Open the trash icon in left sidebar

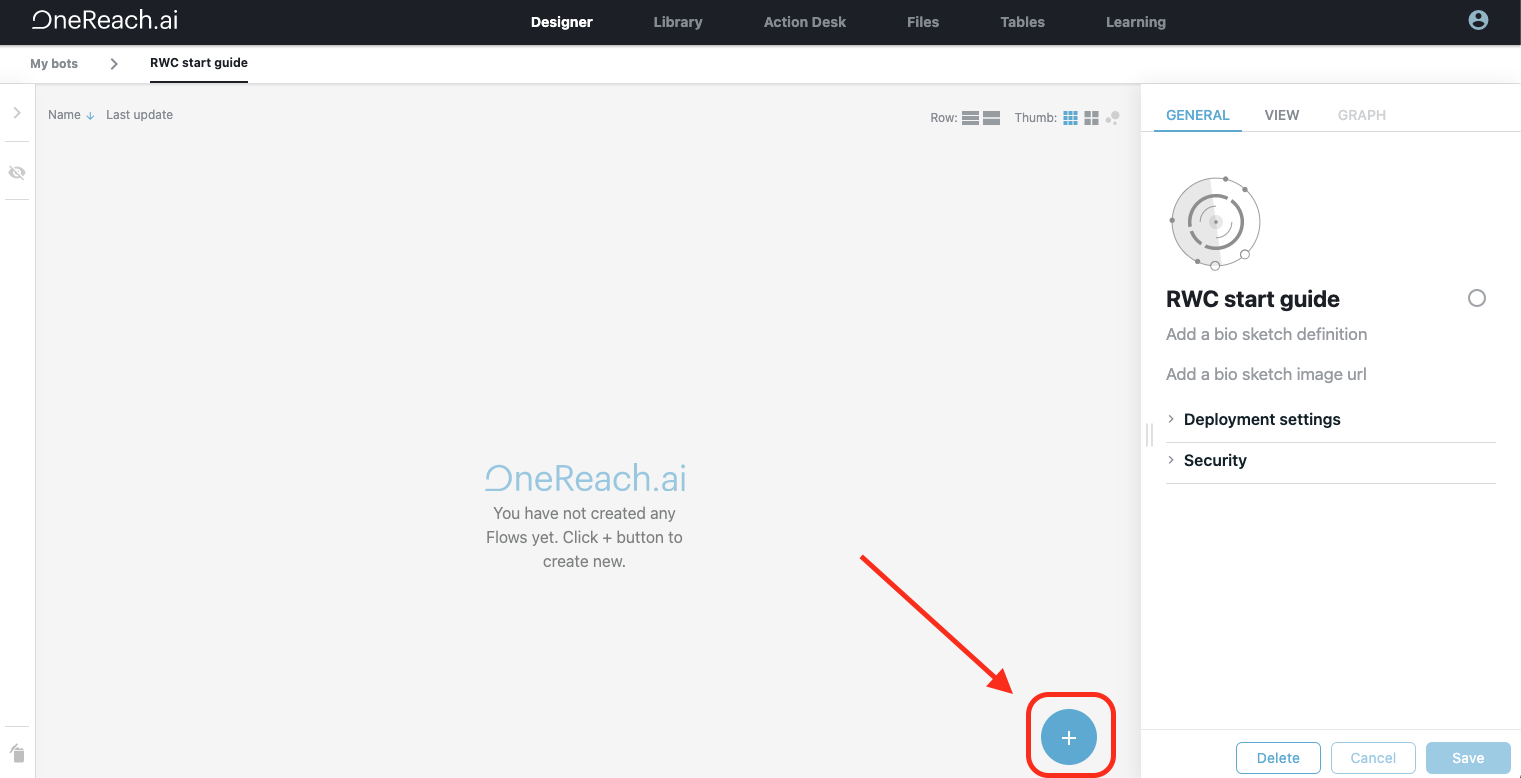(x=17, y=754)
